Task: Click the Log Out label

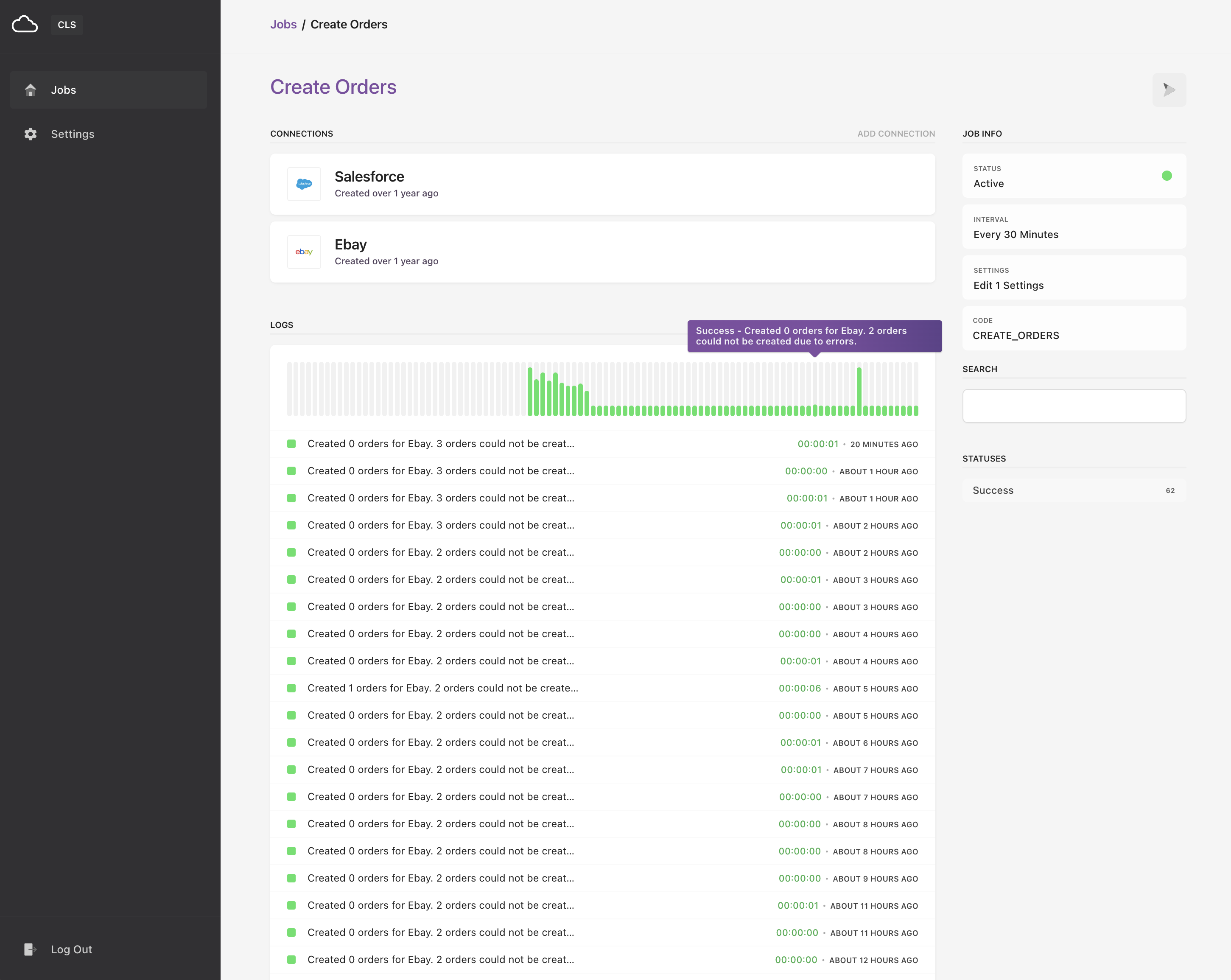Action: coord(71,949)
